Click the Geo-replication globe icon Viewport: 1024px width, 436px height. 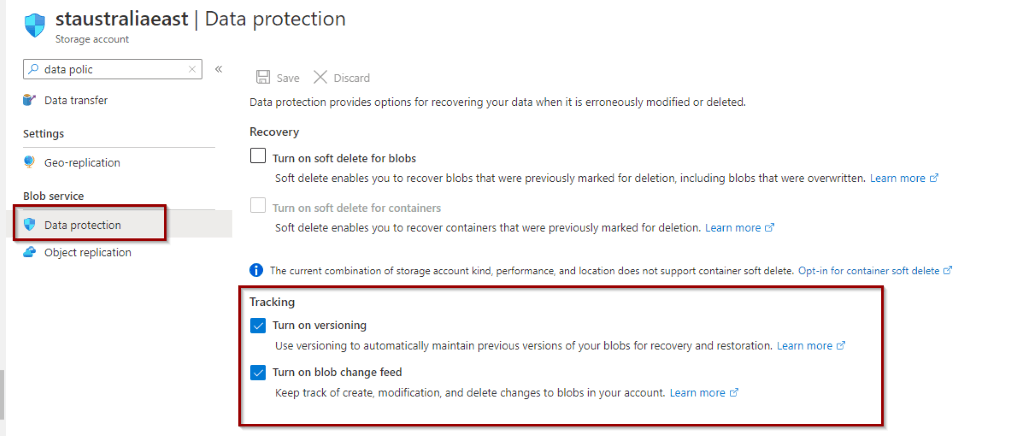coord(29,163)
